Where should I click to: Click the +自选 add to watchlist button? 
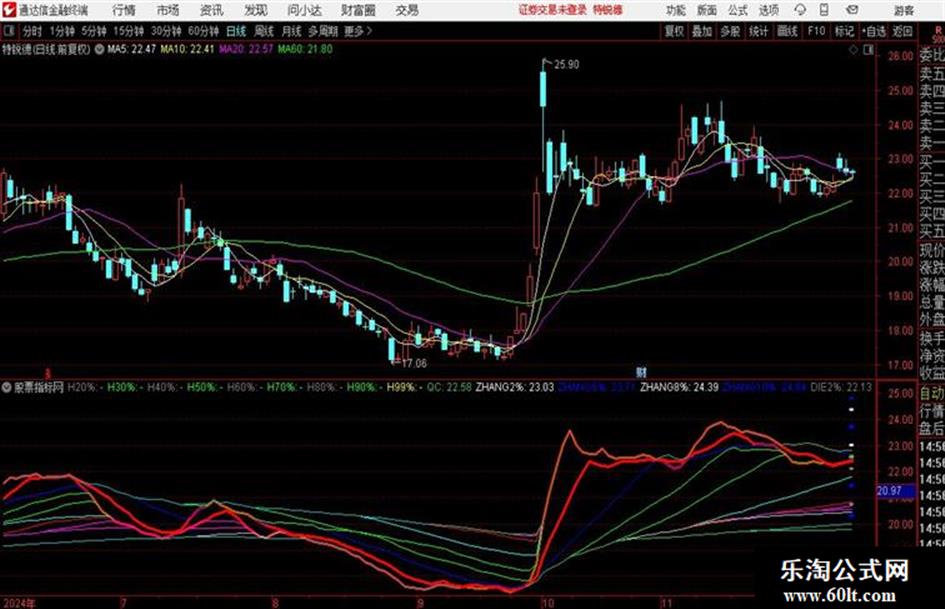pyautogui.click(x=873, y=31)
